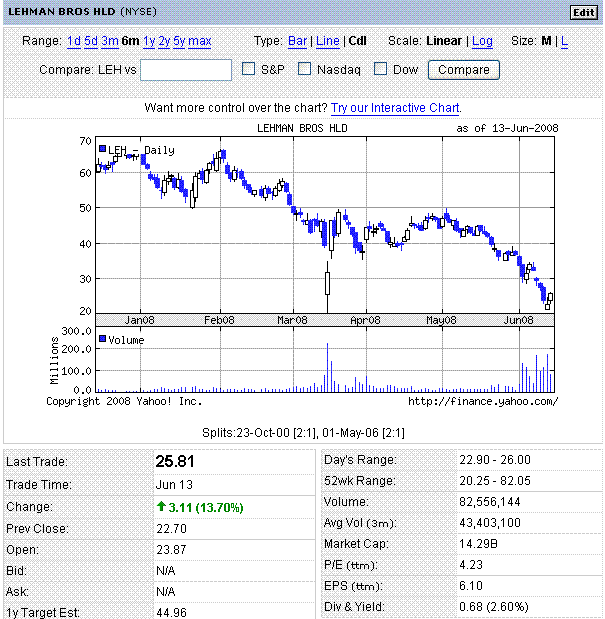Switch scale to Log
This screenshot has height=619, width=605.
tap(482, 41)
